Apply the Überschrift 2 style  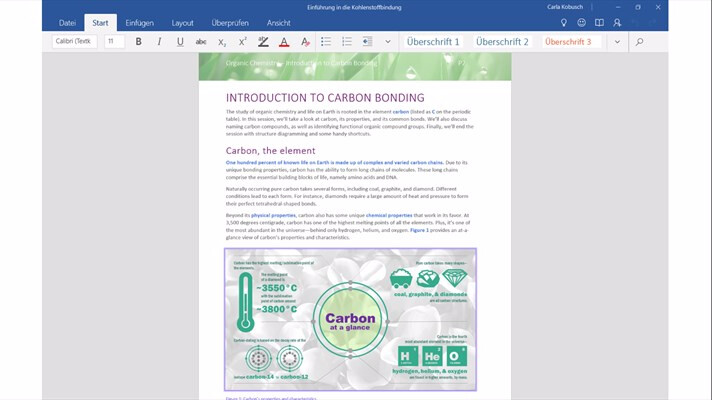[502, 42]
